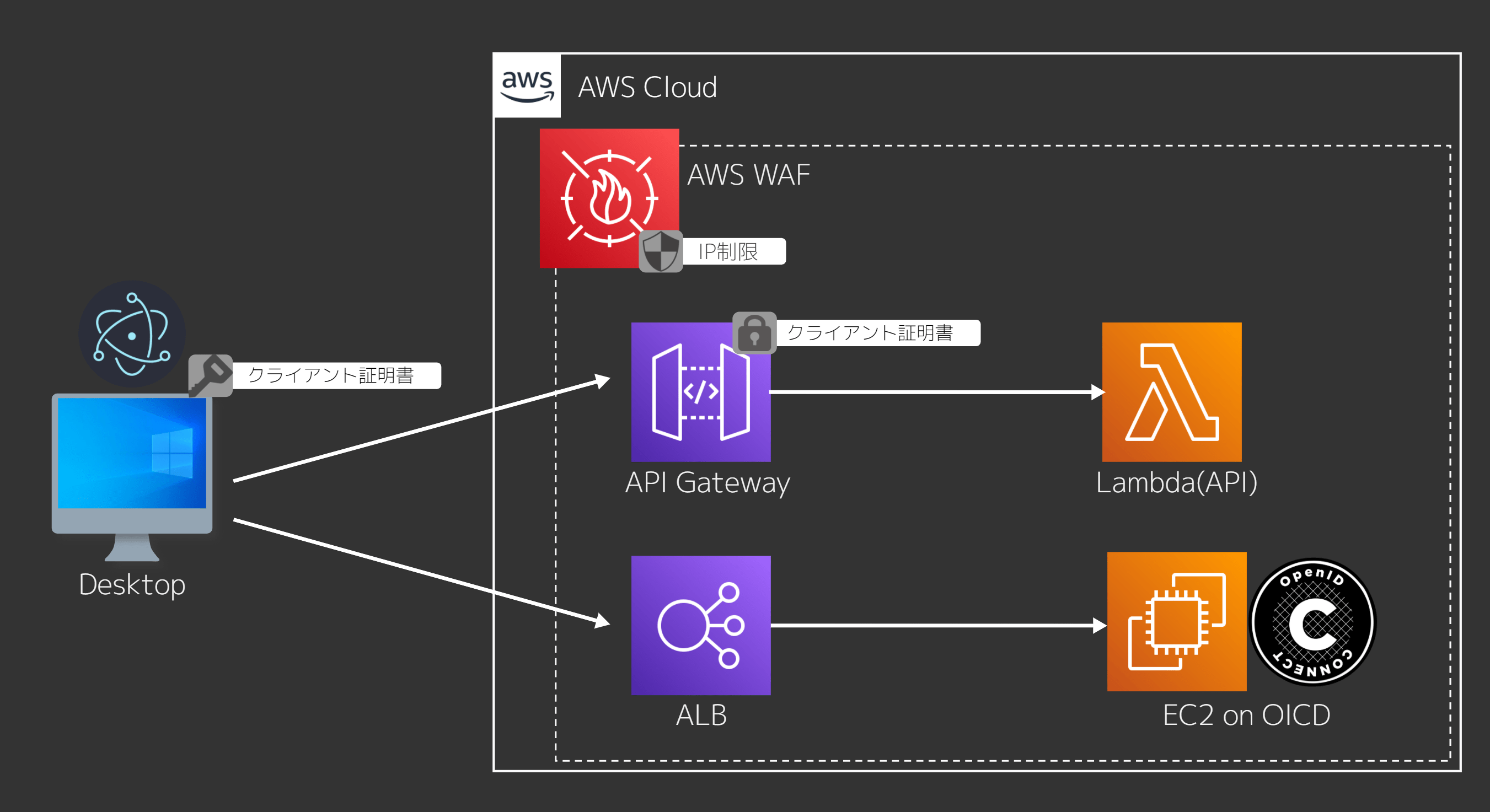Click the OpenID Connect logo
Screen dimensions: 1490x812
click(1312, 622)
